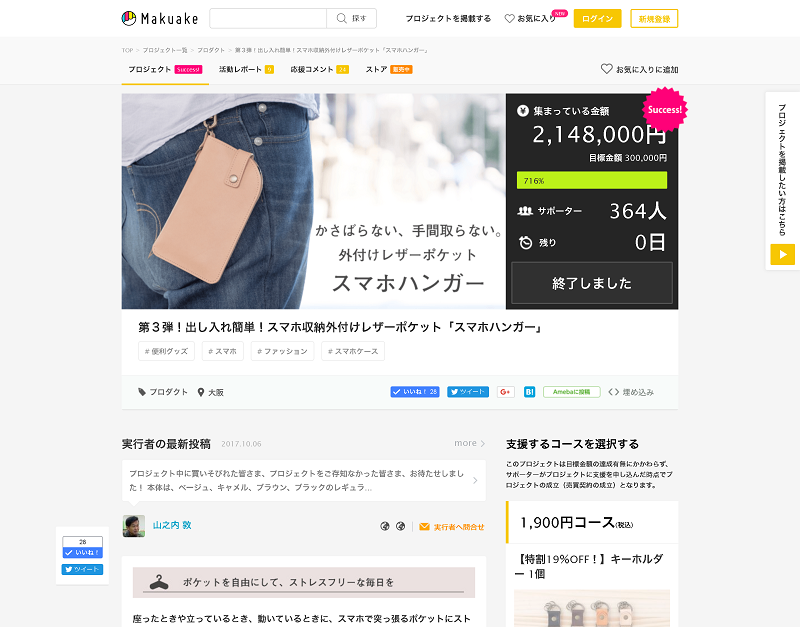The width and height of the screenshot is (800, 627).
Task: Click the magnifier search button
Action: pyautogui.click(x=352, y=18)
